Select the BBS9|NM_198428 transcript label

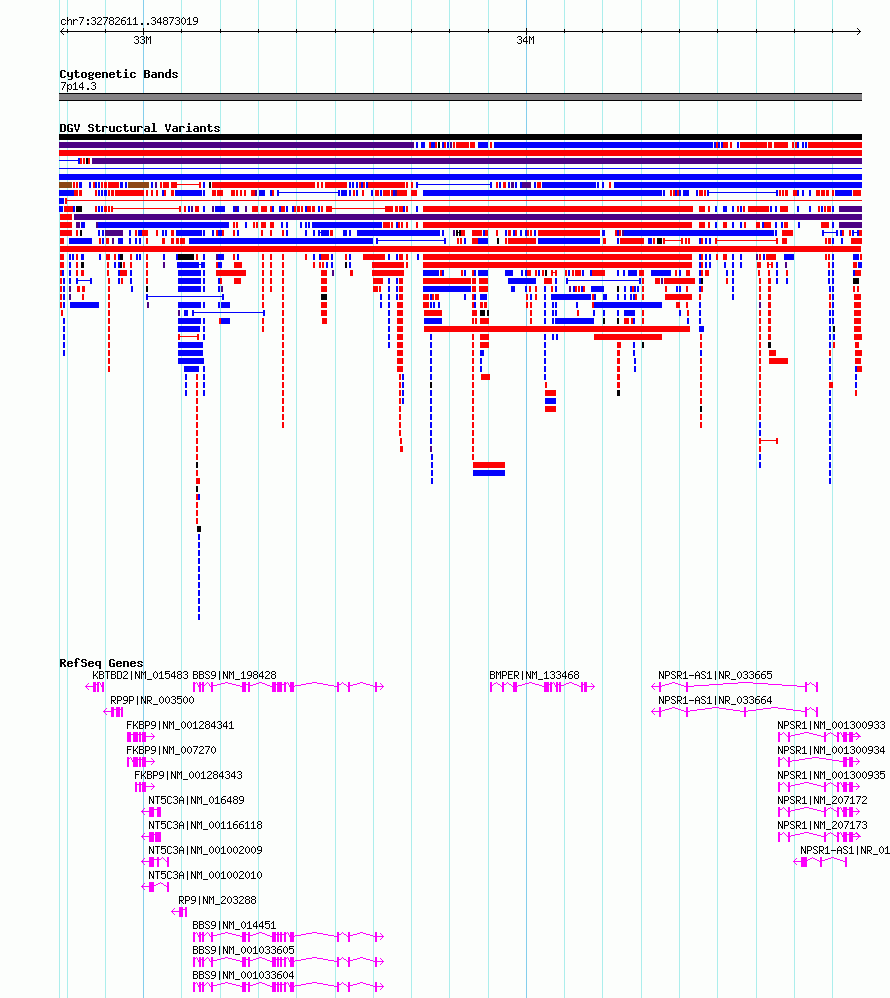click(x=234, y=675)
